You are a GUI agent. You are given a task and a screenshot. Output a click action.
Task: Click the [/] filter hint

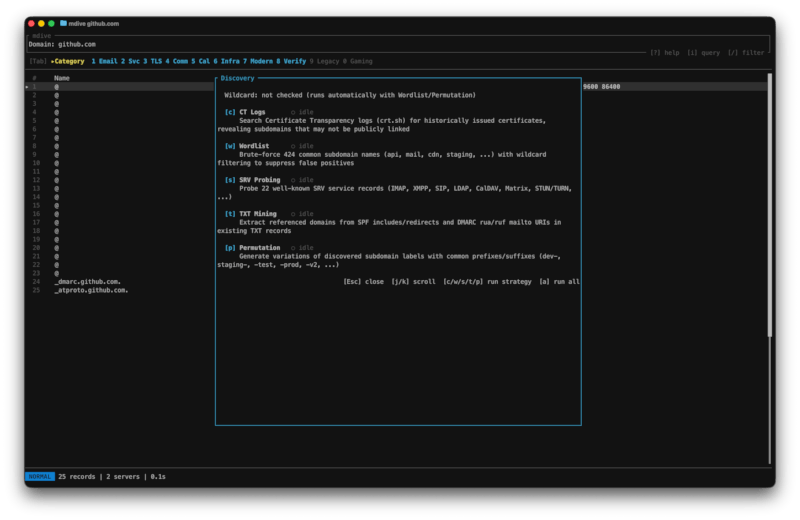click(x=745, y=53)
